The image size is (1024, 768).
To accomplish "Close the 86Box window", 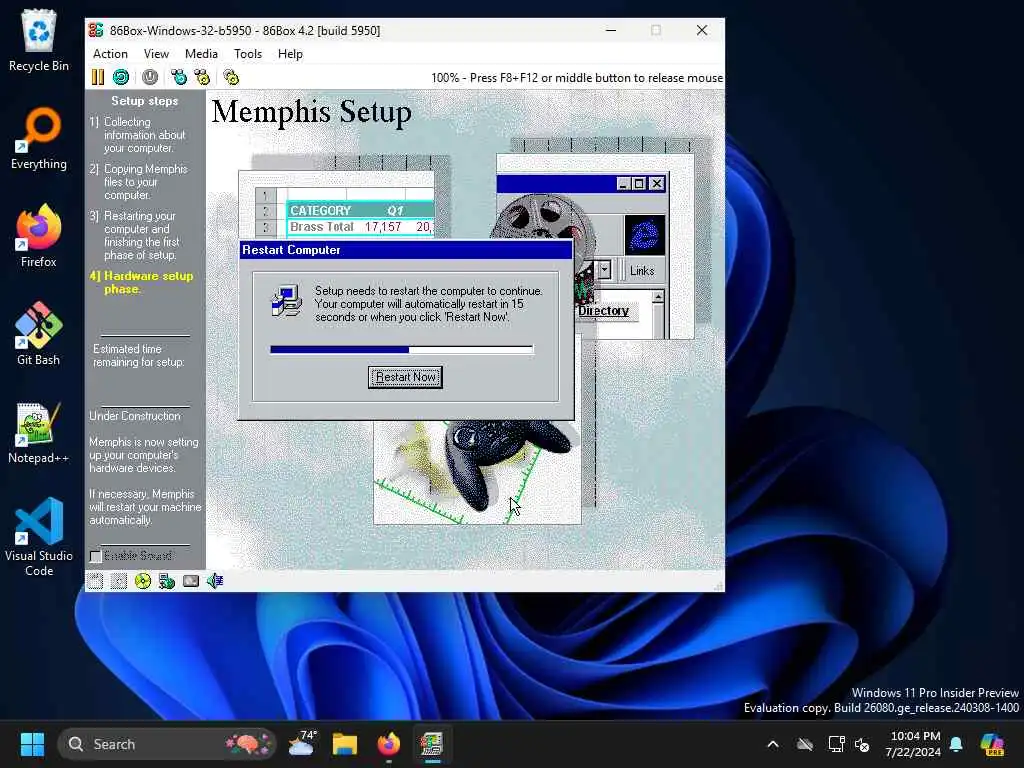I will point(702,30).
